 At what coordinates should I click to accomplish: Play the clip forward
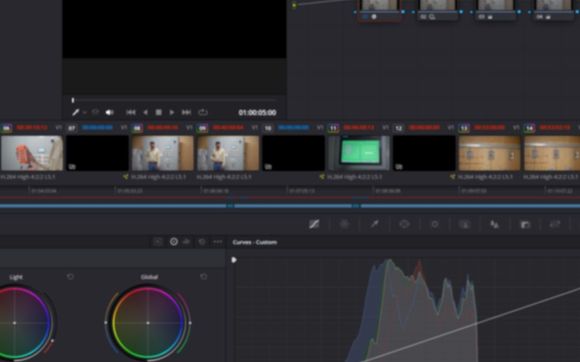tap(172, 112)
